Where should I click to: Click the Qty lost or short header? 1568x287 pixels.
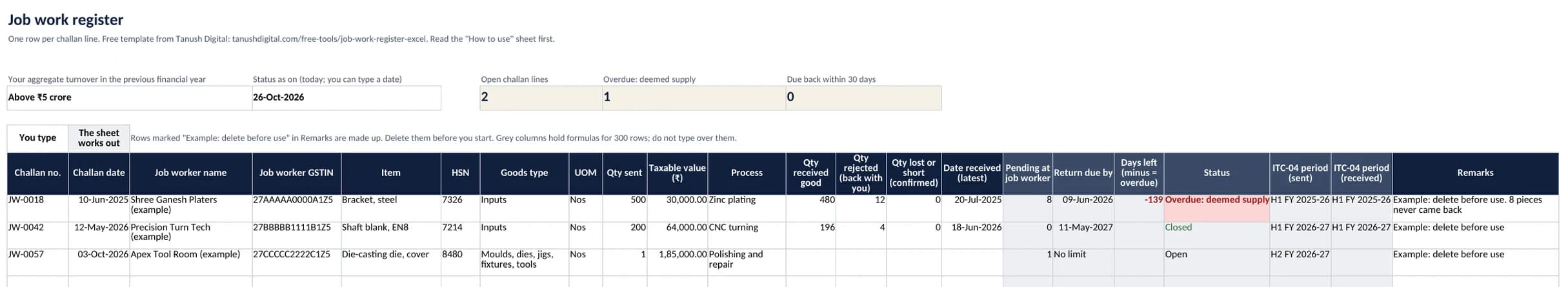[x=914, y=173]
